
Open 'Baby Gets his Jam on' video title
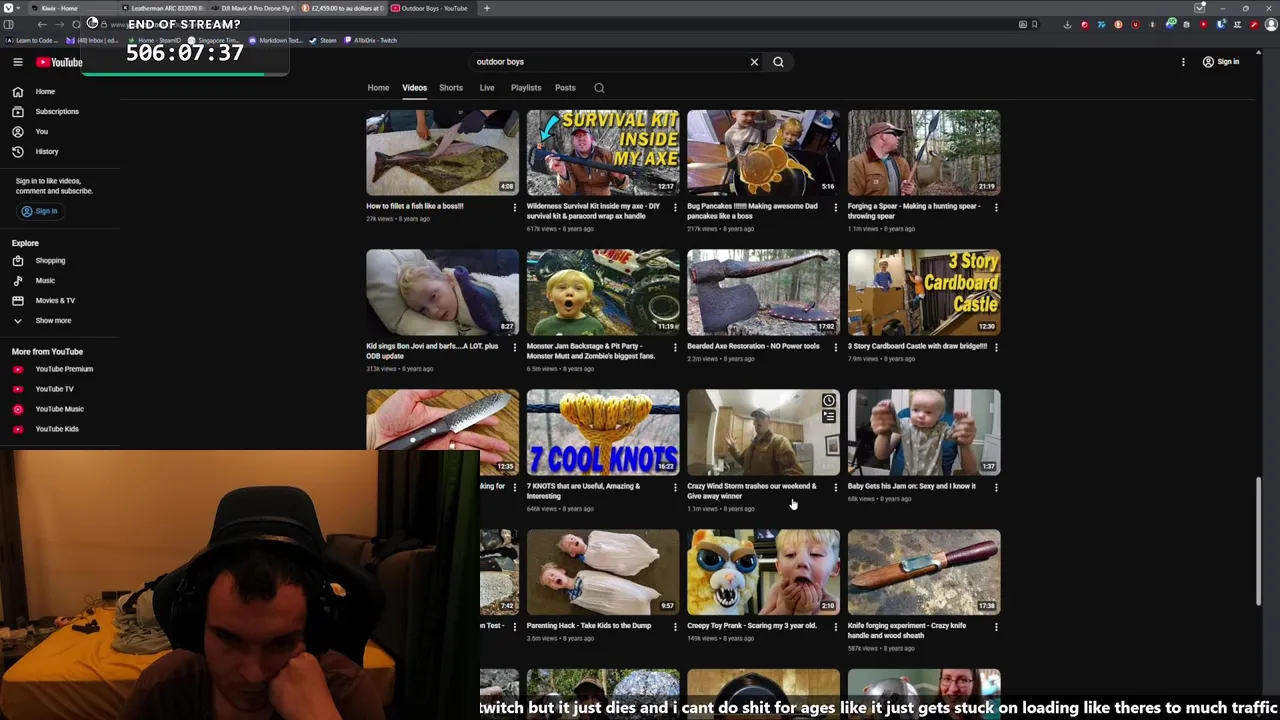click(911, 486)
